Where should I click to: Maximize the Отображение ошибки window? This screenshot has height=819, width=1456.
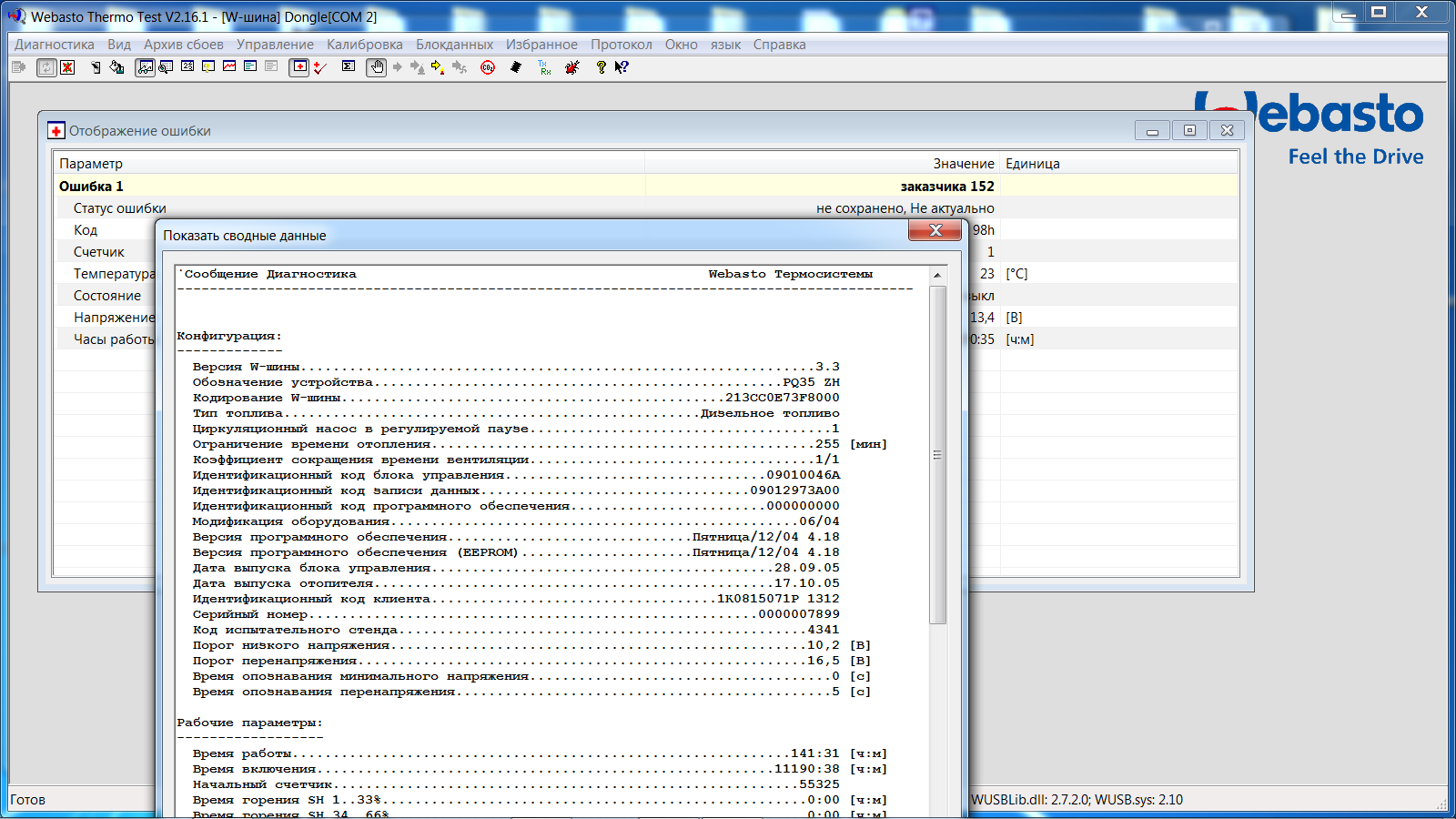click(1189, 131)
